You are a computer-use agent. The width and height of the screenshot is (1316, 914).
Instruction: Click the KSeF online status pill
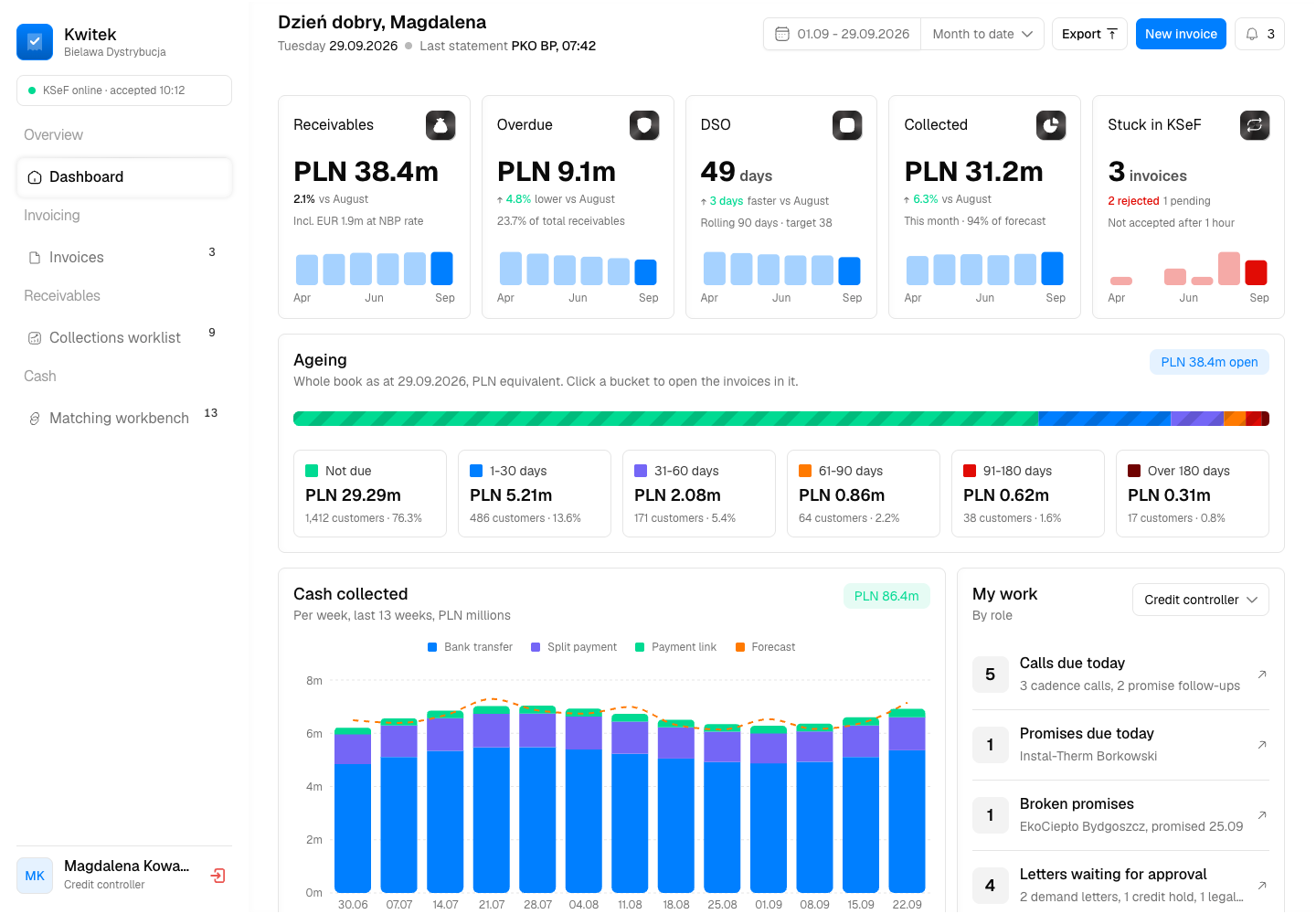click(124, 90)
